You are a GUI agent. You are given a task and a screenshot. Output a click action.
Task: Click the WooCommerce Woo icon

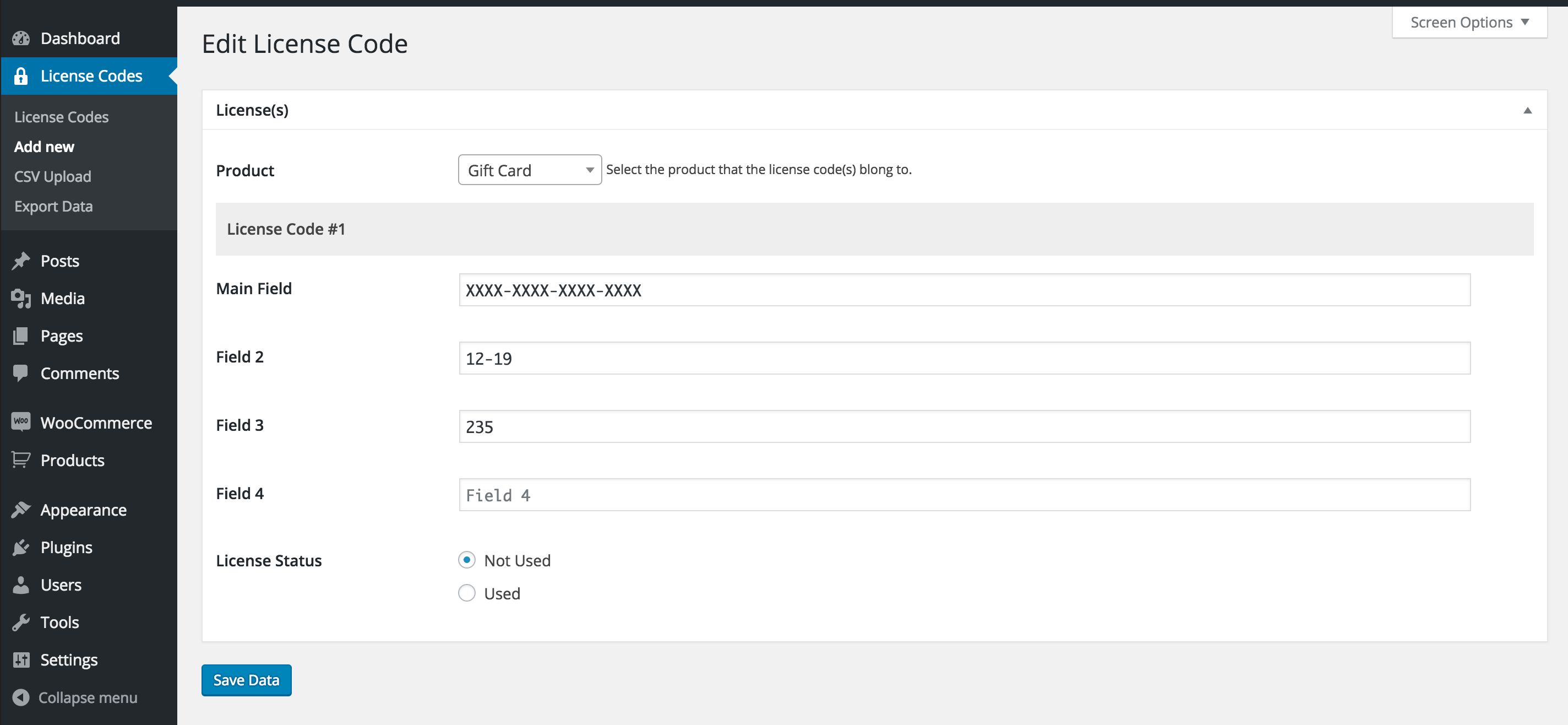point(21,421)
